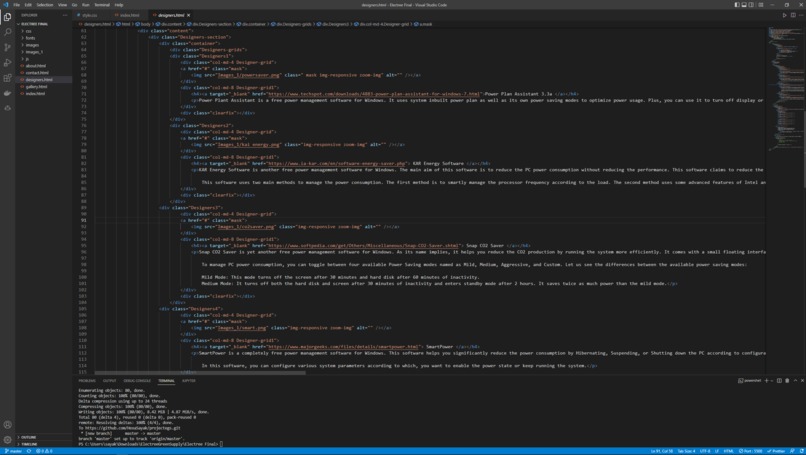Switch to the index.html editor tab
The height and width of the screenshot is (455, 806).
[x=129, y=15]
